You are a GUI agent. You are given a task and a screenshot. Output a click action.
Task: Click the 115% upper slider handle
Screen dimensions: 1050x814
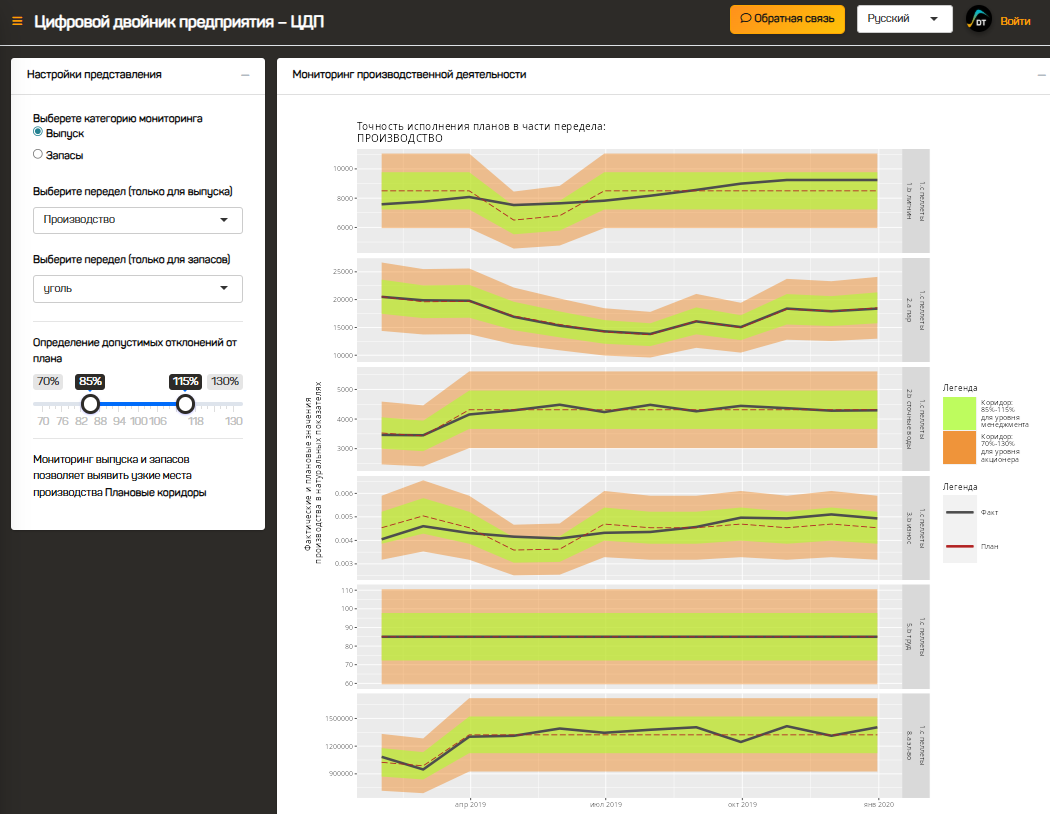point(185,403)
